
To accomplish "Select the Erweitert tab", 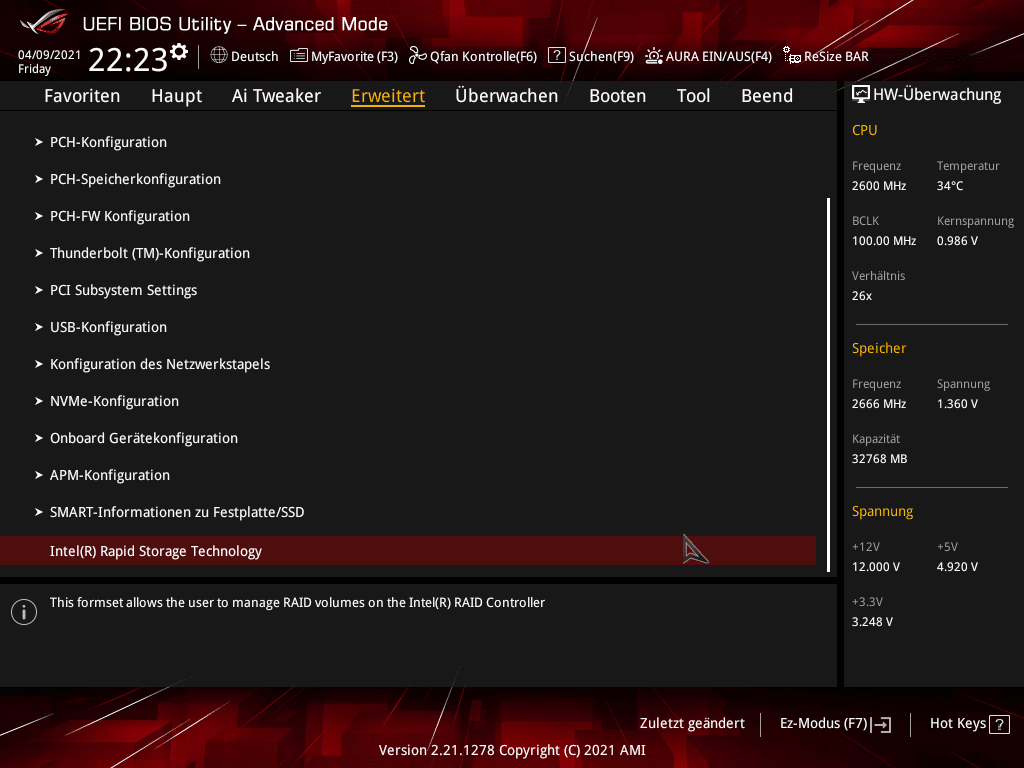I will coord(388,96).
